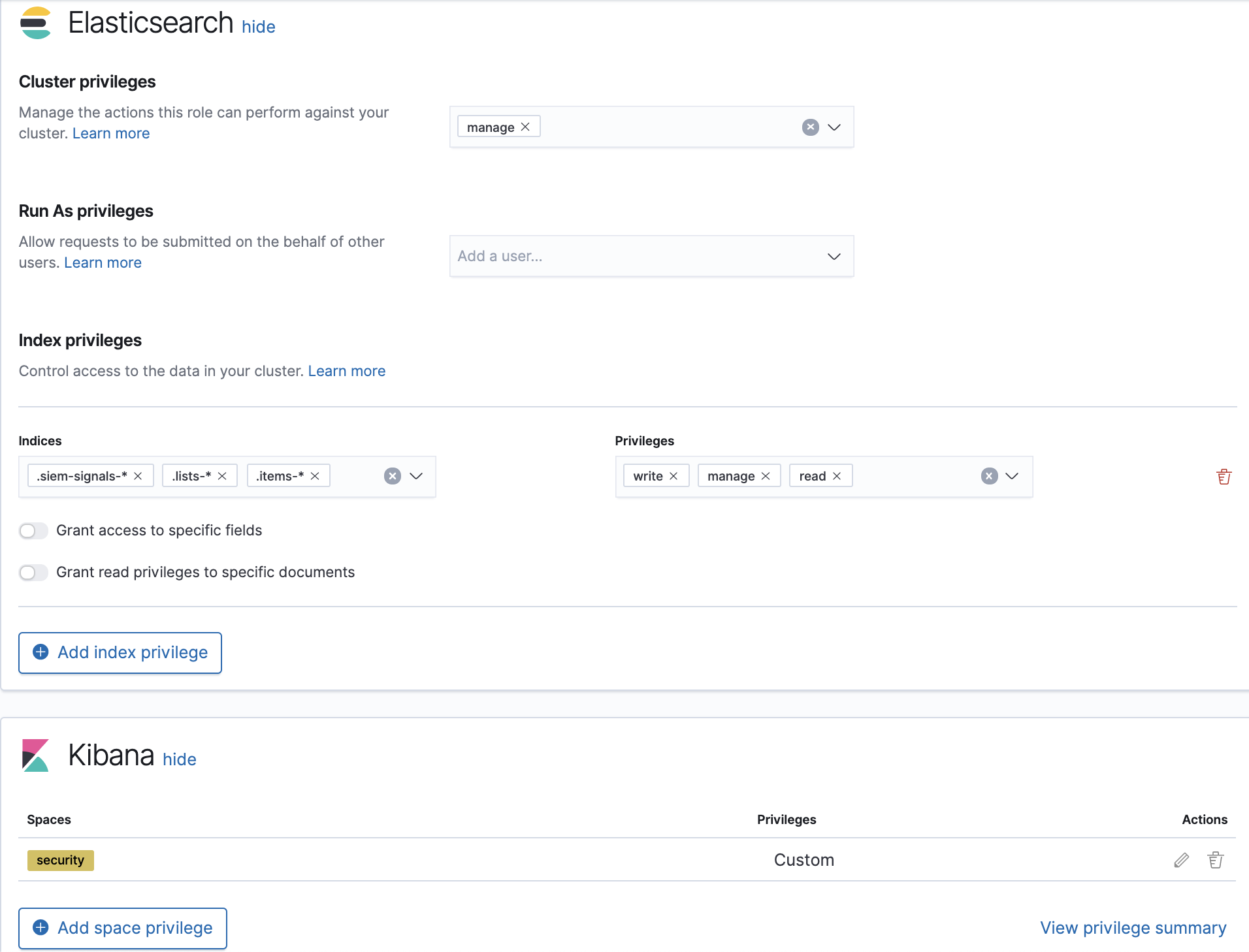Enable Grant access to specific fields
Image resolution: width=1249 pixels, height=952 pixels.
(x=33, y=531)
